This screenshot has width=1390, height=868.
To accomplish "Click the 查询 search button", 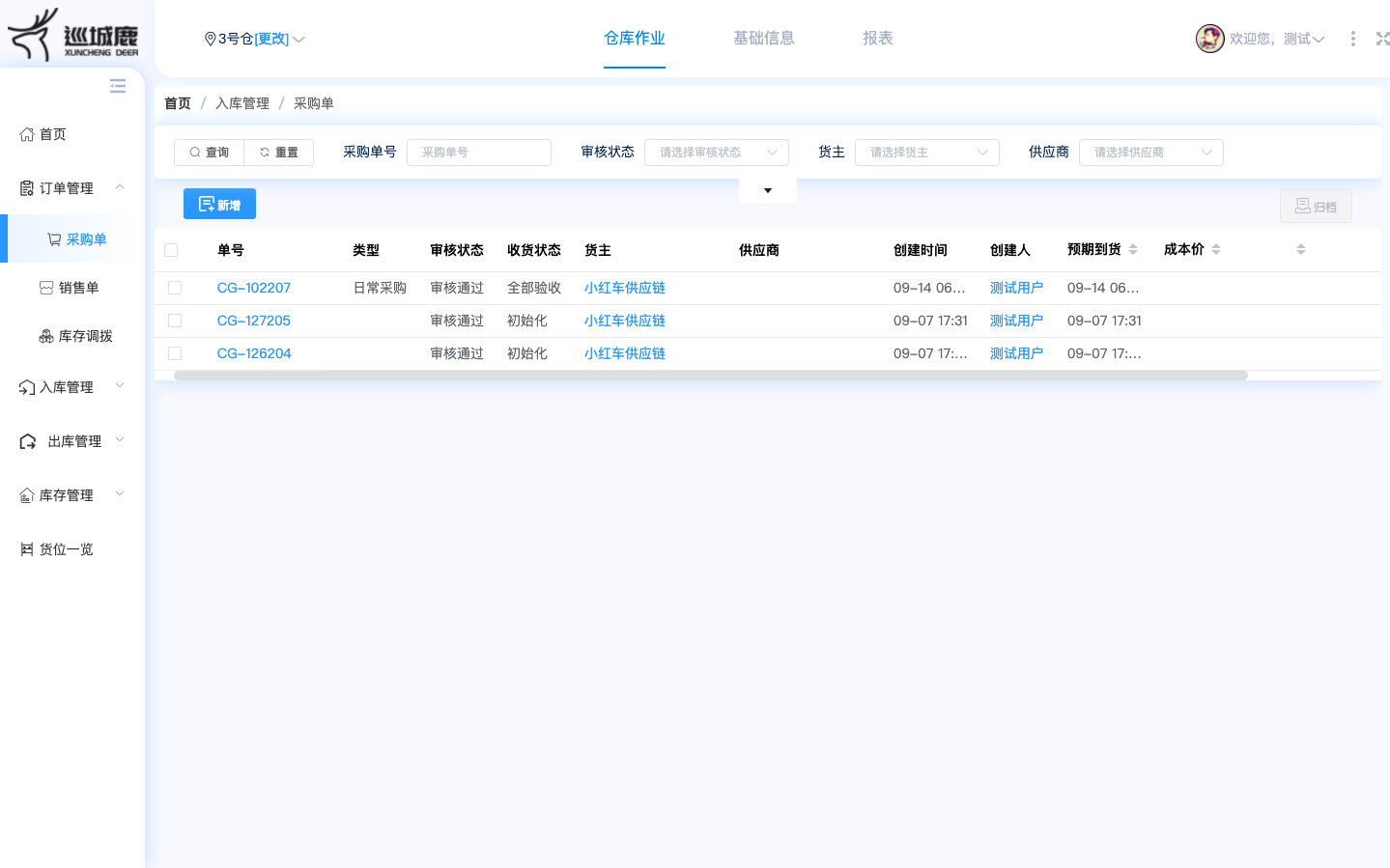I will (x=210, y=153).
